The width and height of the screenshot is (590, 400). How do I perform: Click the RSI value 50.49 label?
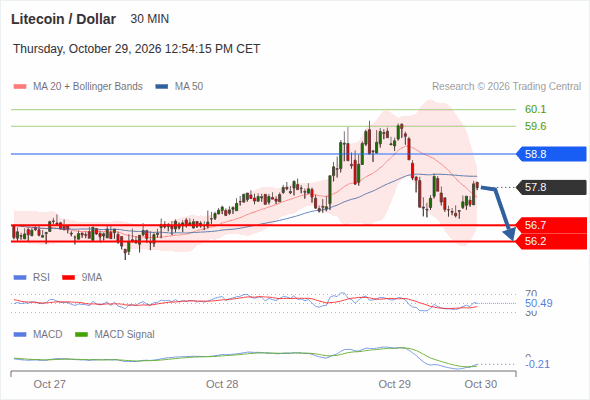click(538, 303)
